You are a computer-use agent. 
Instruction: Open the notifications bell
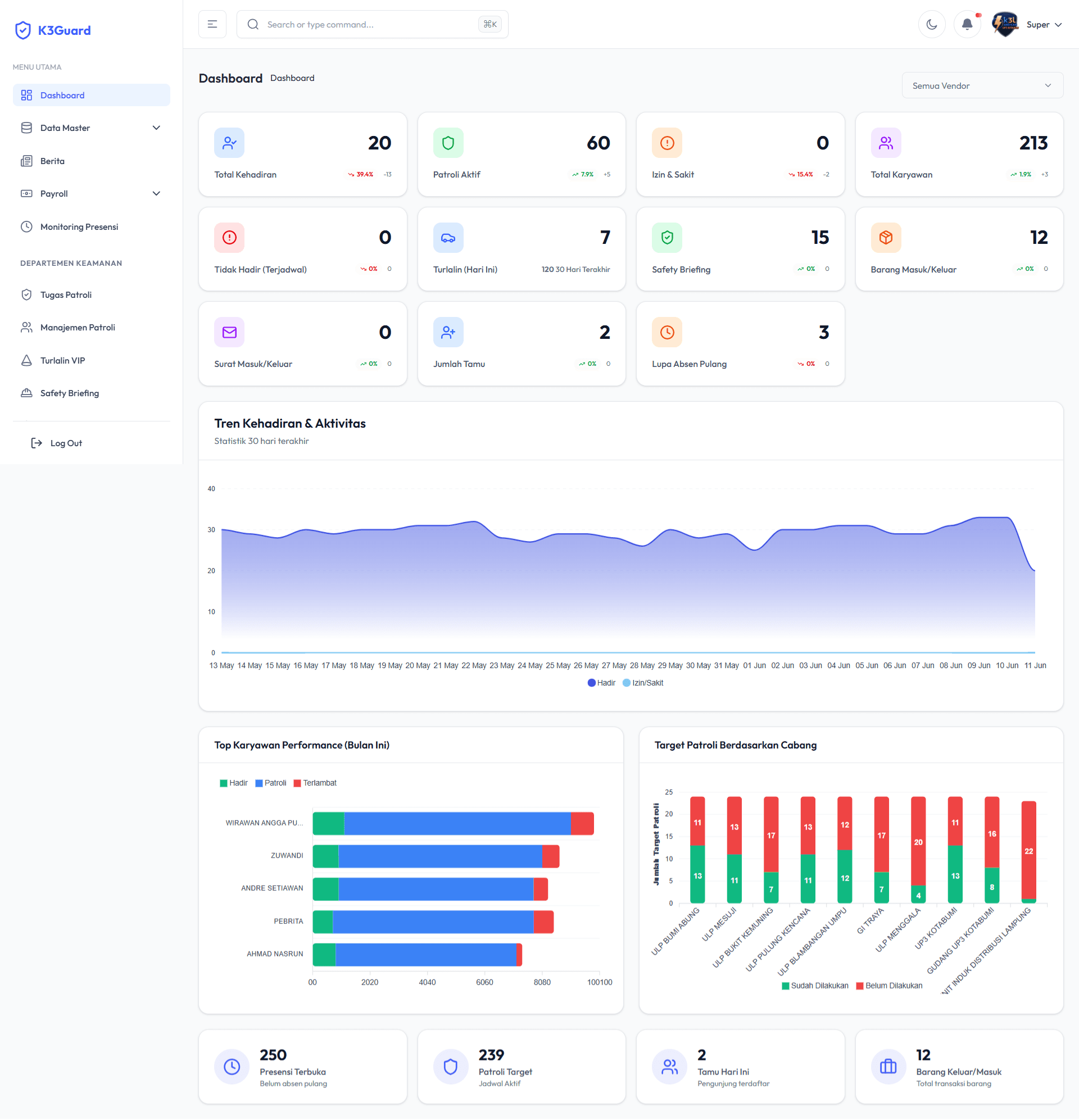click(x=967, y=25)
